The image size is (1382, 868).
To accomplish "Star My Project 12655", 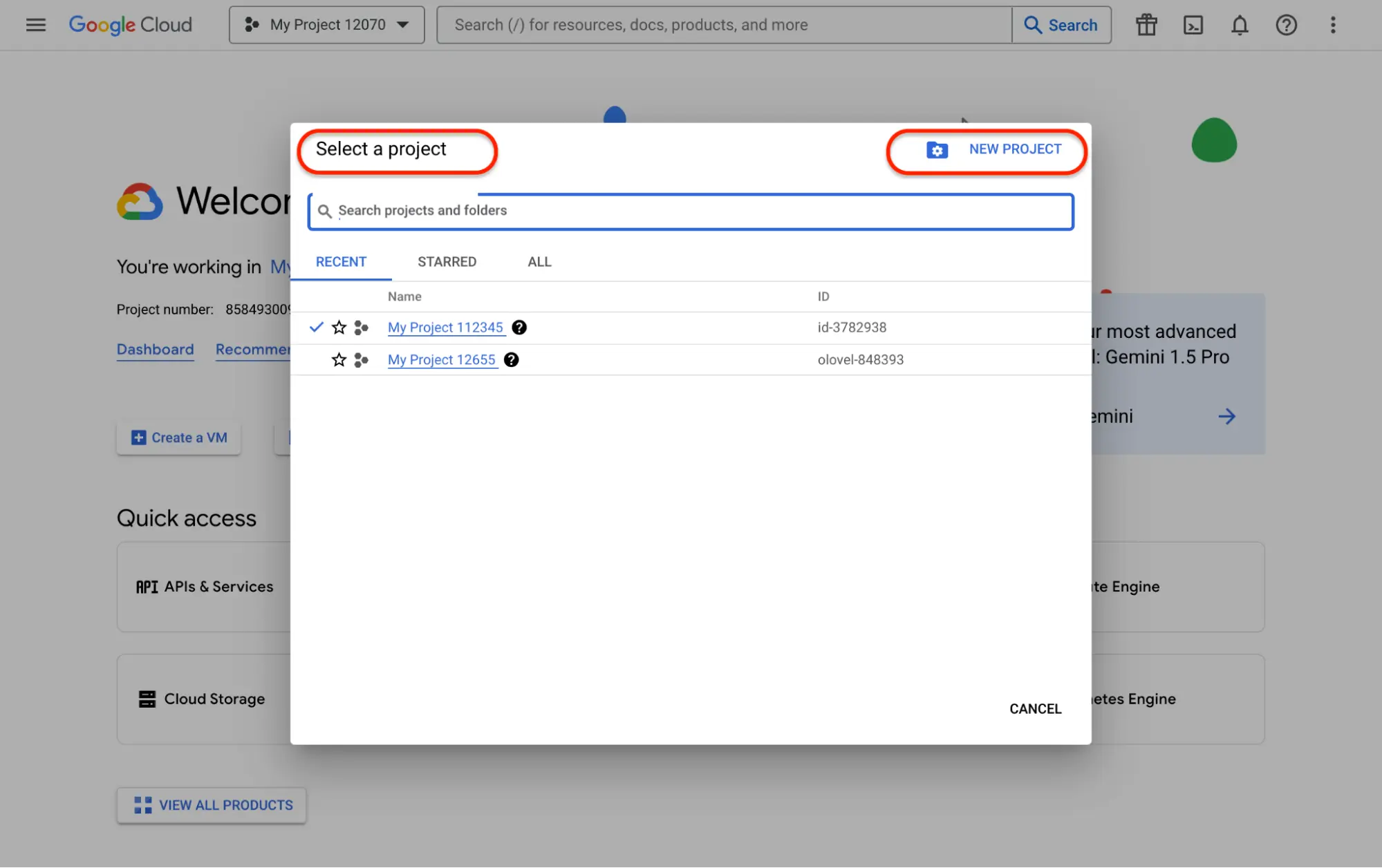I will click(x=339, y=360).
